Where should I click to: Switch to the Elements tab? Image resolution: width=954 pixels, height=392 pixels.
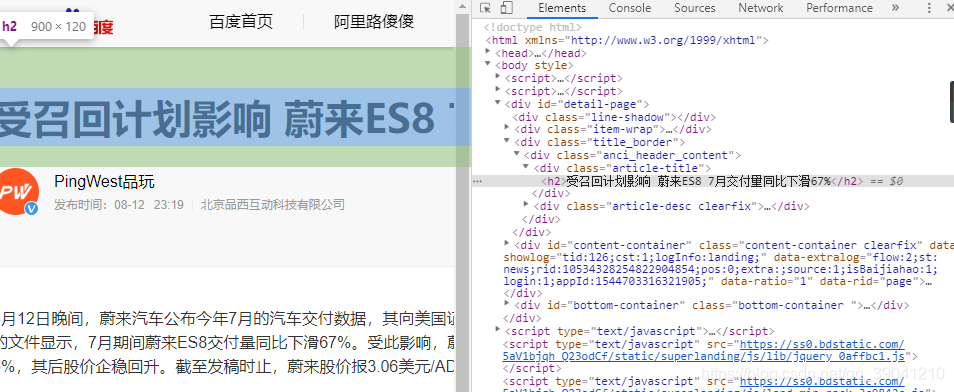562,8
